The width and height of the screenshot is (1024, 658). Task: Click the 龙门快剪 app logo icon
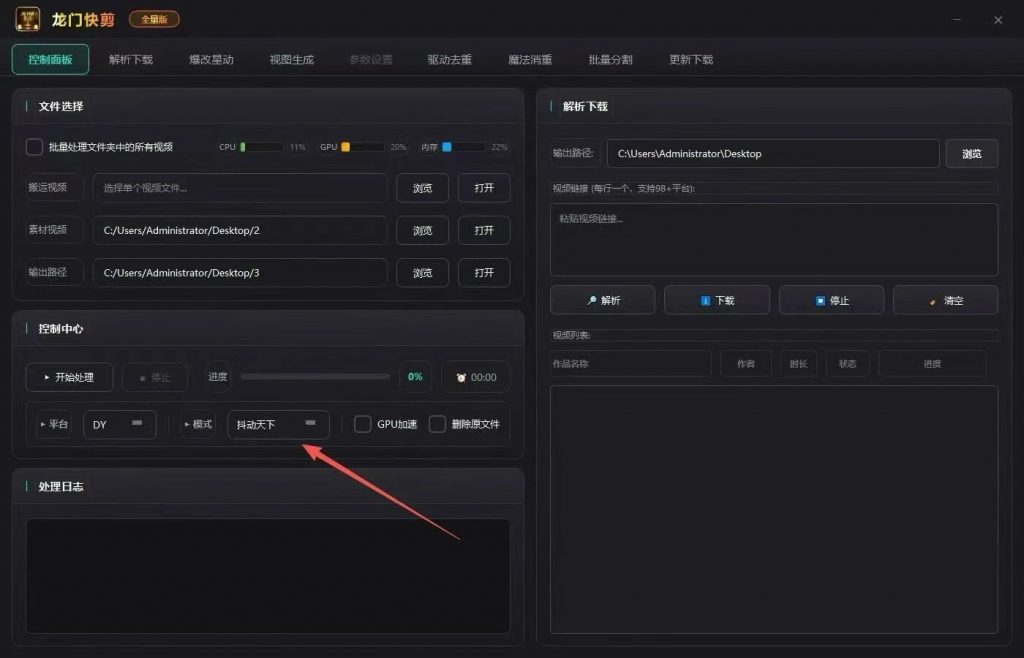point(28,19)
